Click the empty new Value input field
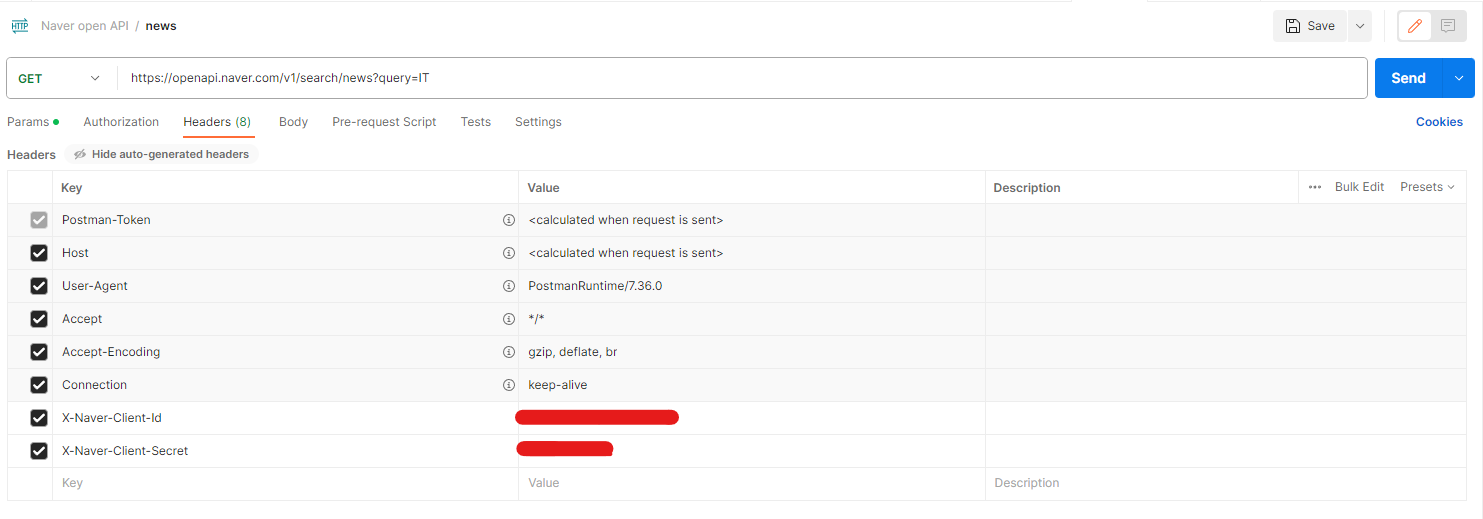This screenshot has height=519, width=1483. (752, 483)
